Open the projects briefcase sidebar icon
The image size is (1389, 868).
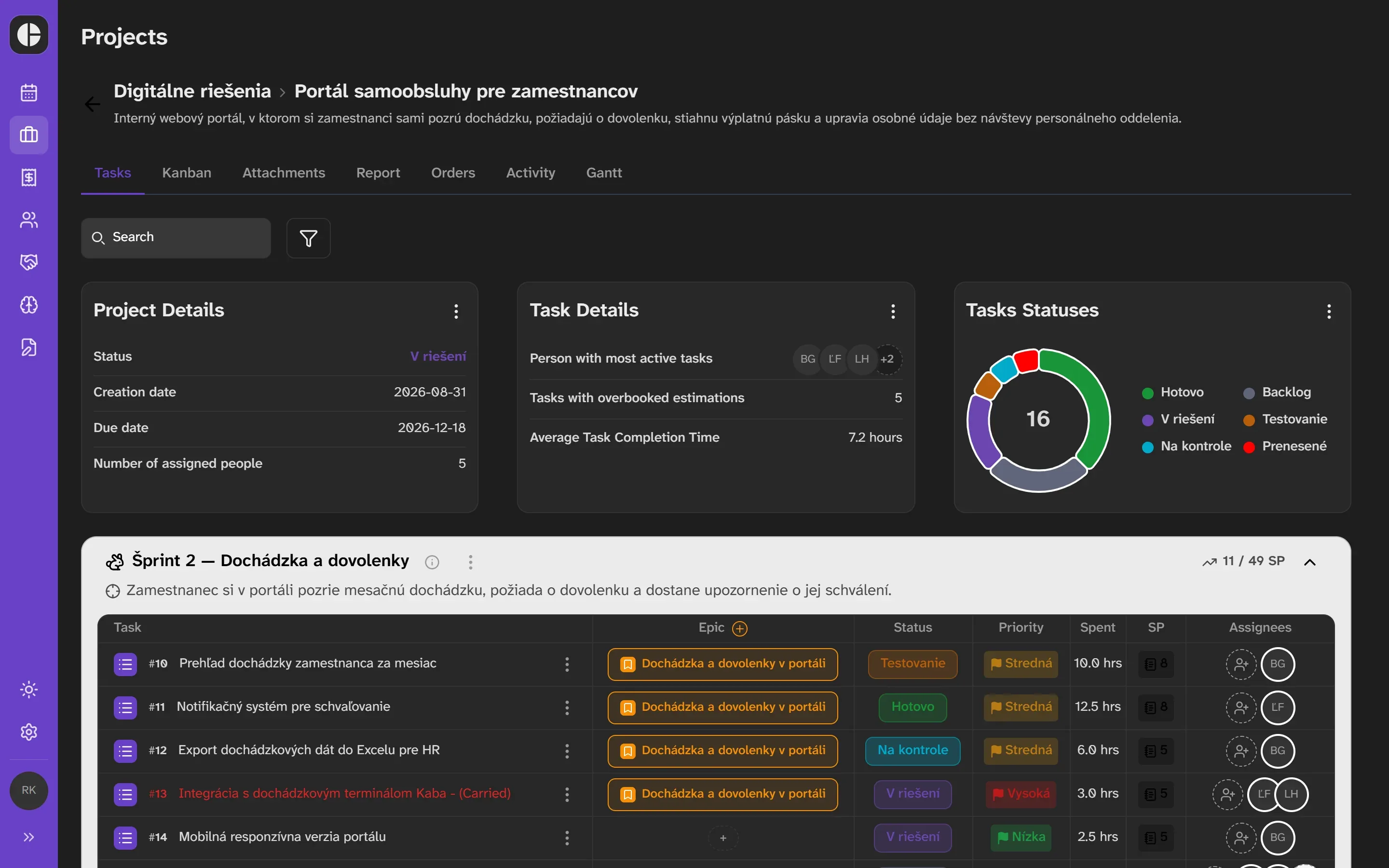[x=29, y=135]
